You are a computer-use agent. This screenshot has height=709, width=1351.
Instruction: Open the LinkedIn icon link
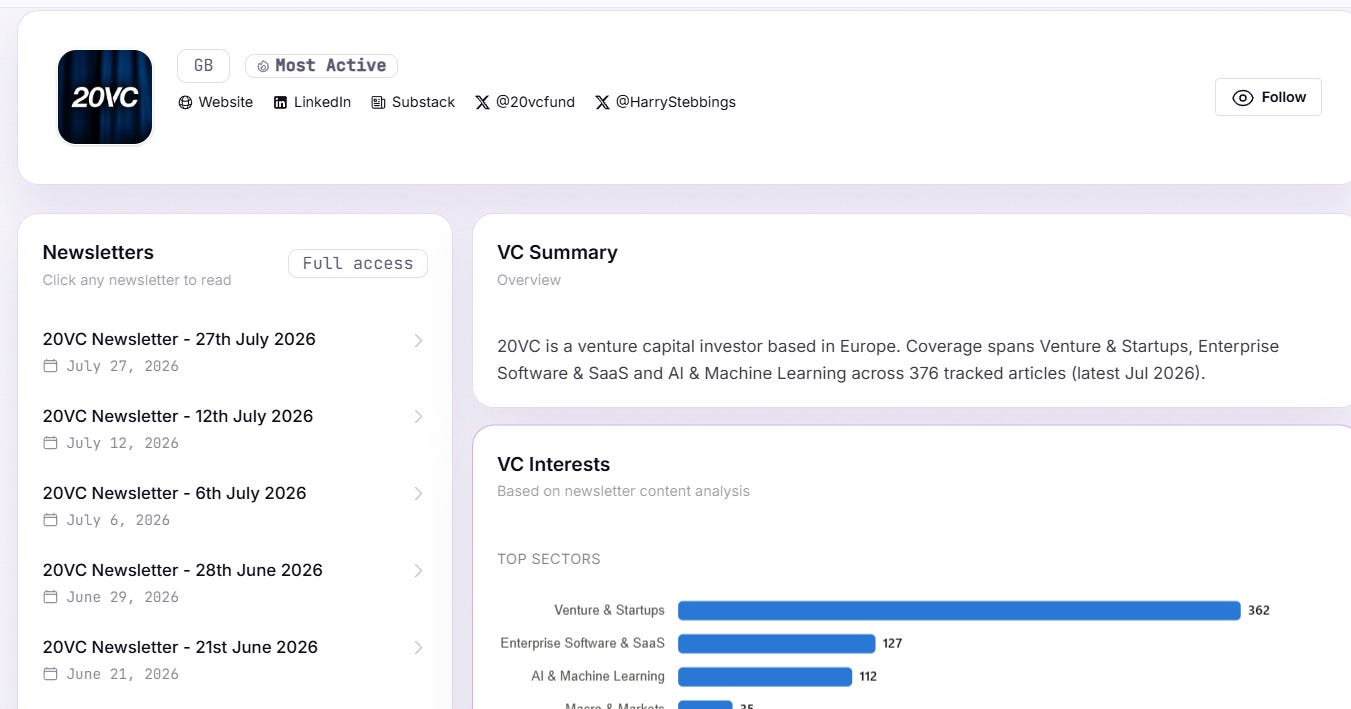[312, 102]
